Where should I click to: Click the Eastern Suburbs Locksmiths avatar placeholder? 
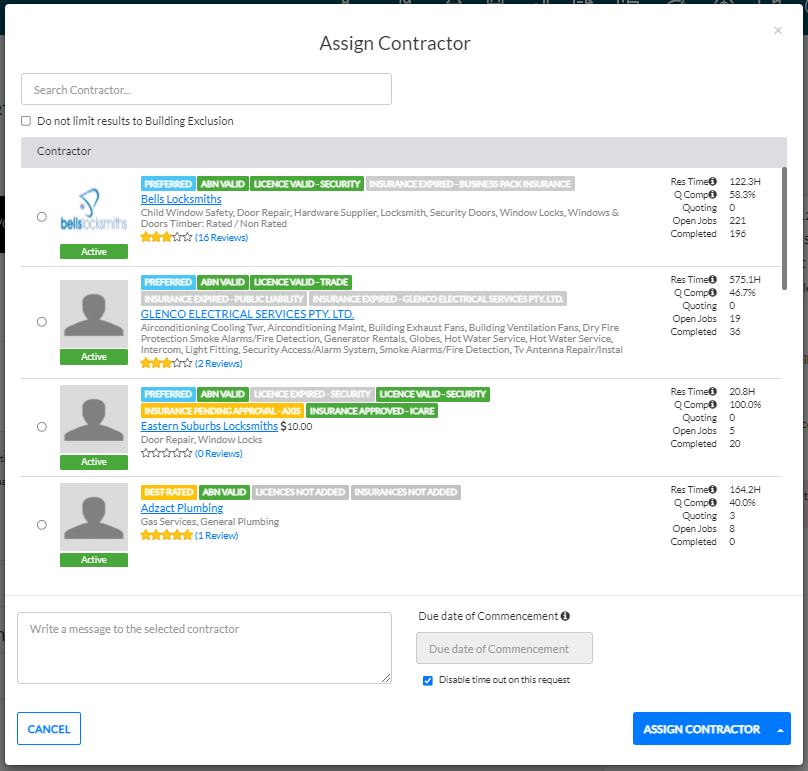coord(94,418)
